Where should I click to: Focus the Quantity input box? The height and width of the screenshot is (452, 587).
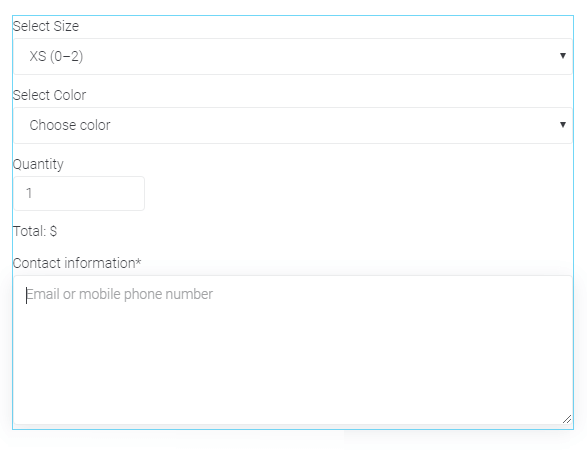(79, 193)
